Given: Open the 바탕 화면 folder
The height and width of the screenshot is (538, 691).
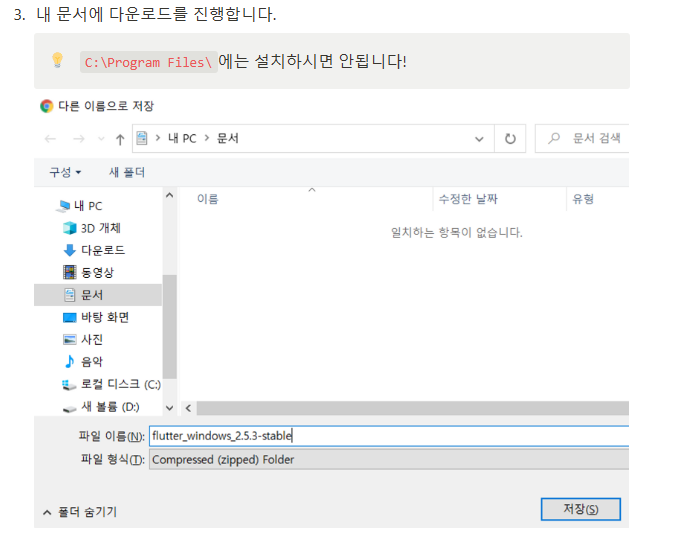Looking at the screenshot, I should pos(105,317).
